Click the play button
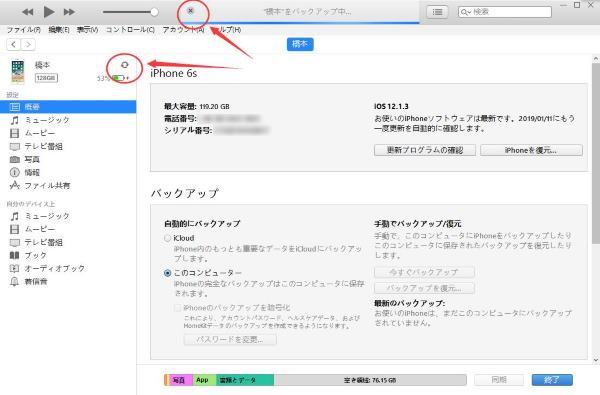This screenshot has height=395, width=600. click(x=49, y=12)
